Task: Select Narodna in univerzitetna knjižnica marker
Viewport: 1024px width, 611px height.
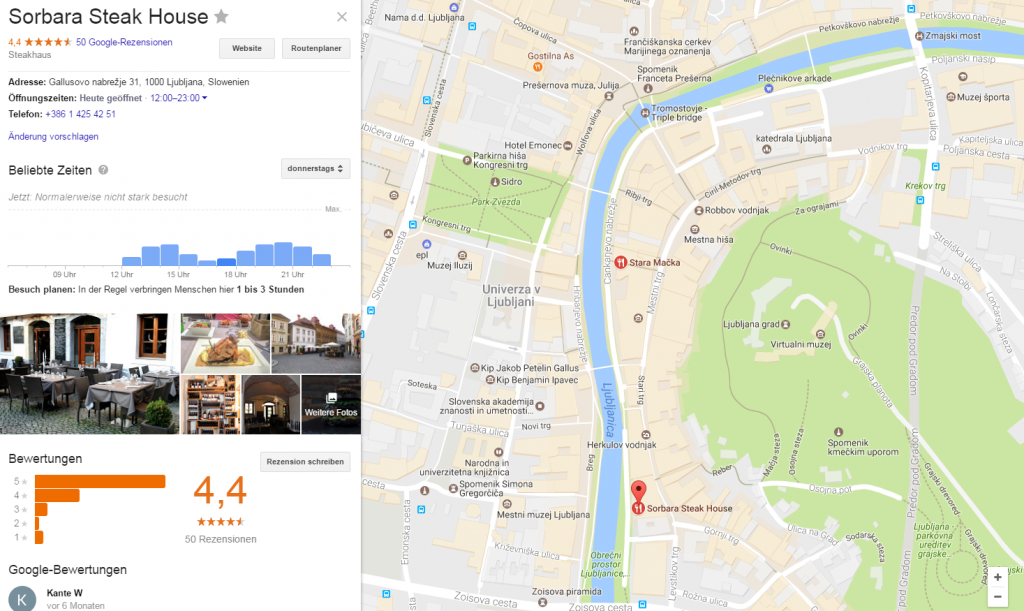Action: coord(498,452)
